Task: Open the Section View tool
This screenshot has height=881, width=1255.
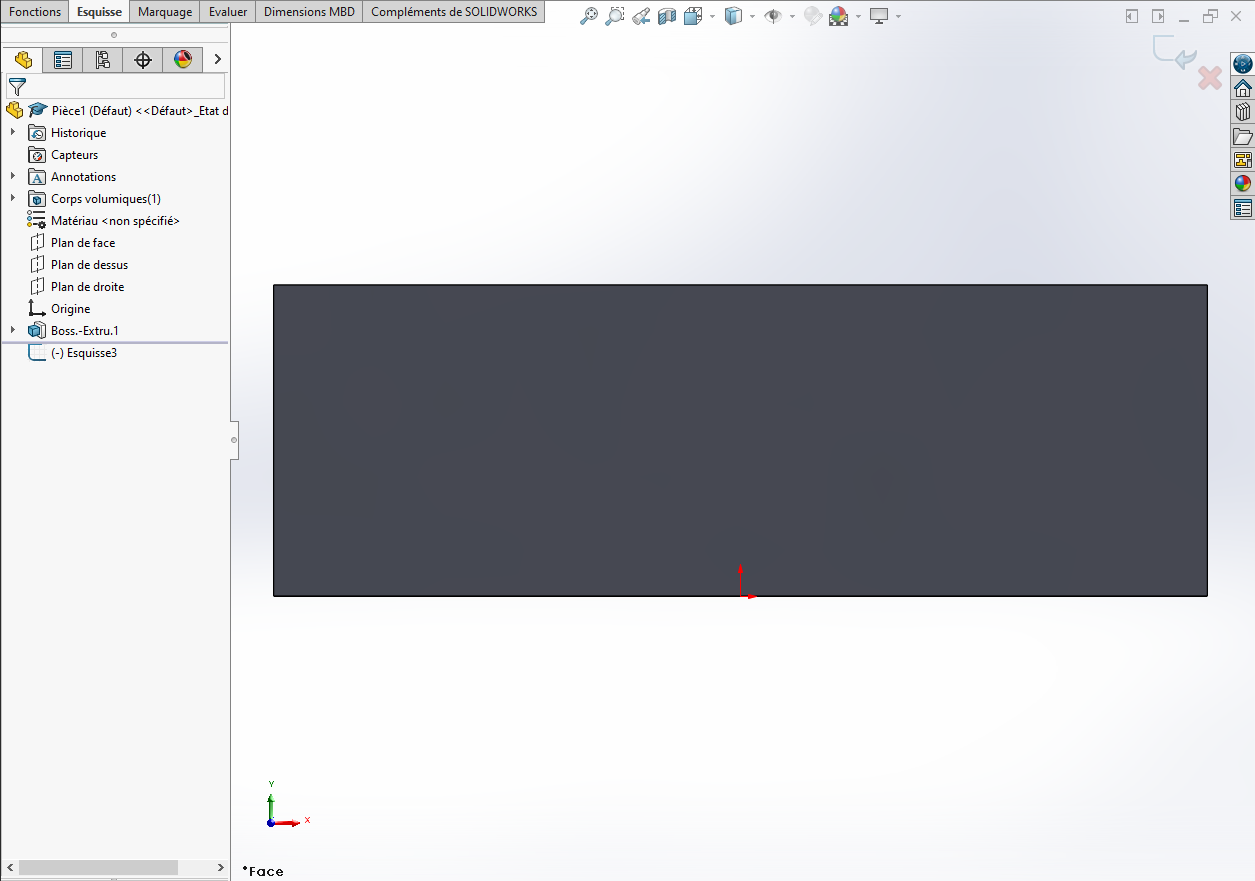Action: 667,16
